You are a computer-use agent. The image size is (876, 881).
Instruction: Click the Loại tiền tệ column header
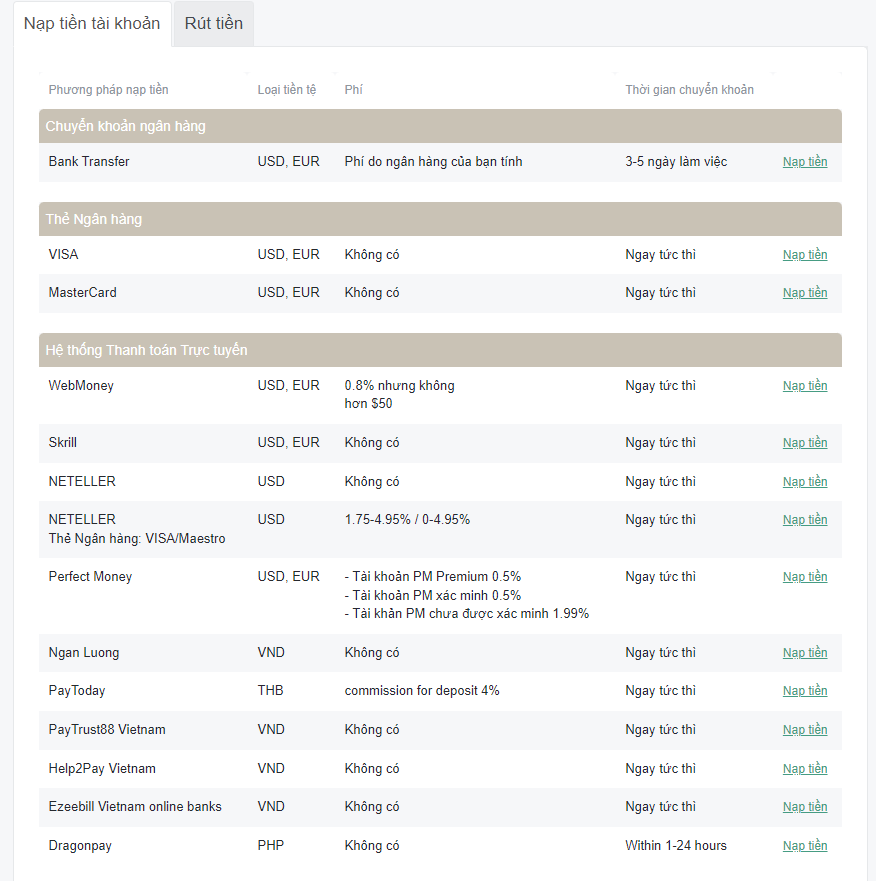coord(287,90)
